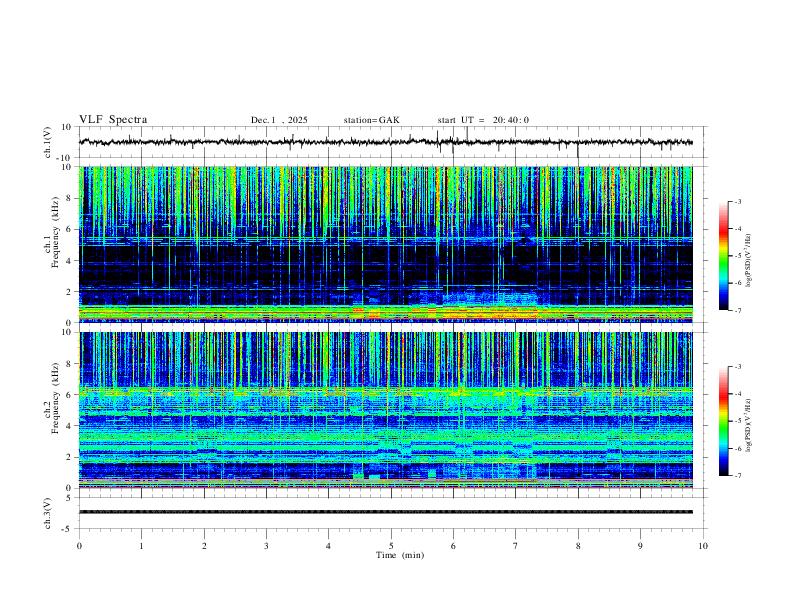
Task: Click time axis tick label "6"
Action: tap(453, 546)
